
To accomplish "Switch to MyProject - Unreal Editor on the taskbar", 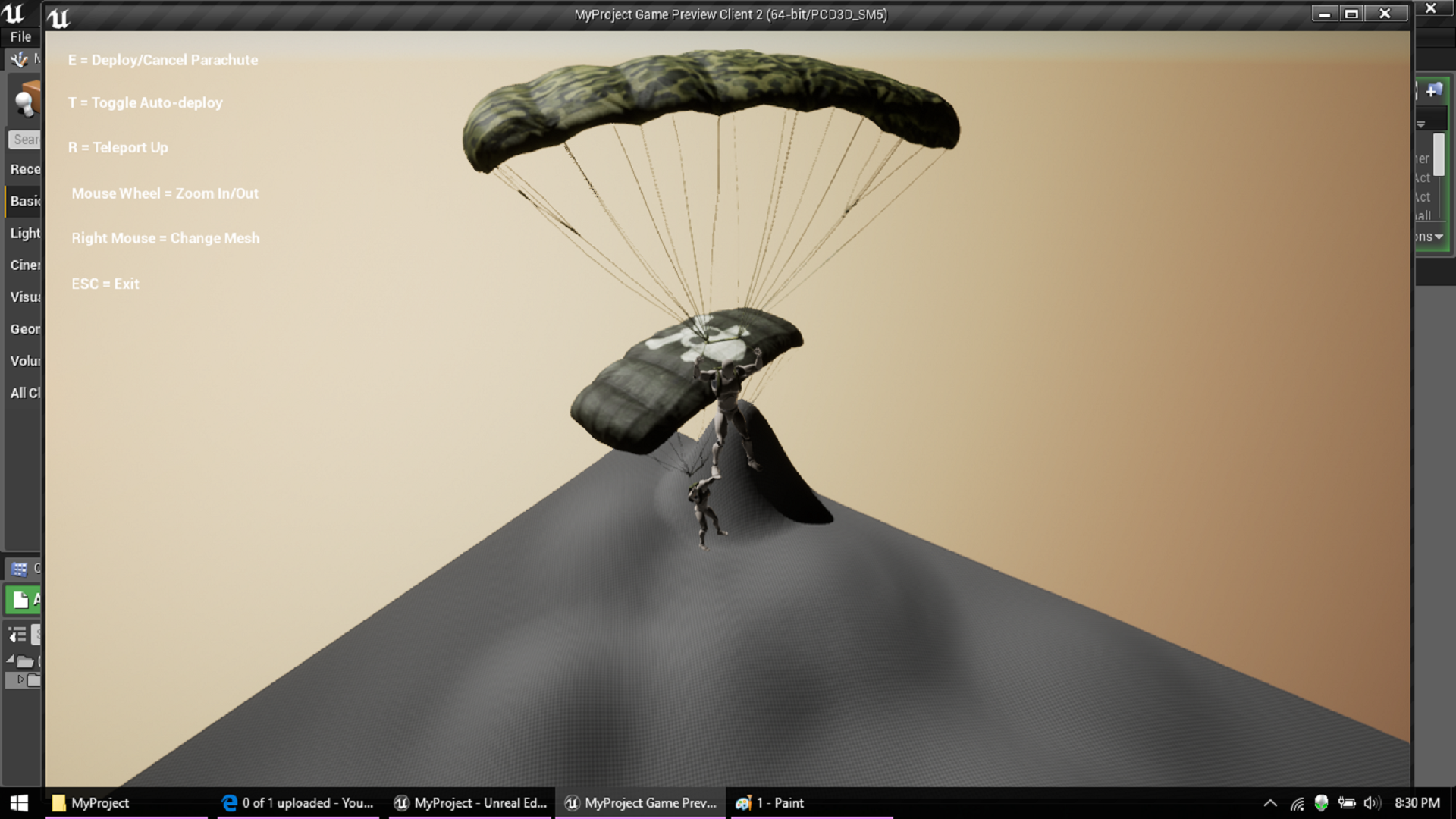I will pos(470,803).
